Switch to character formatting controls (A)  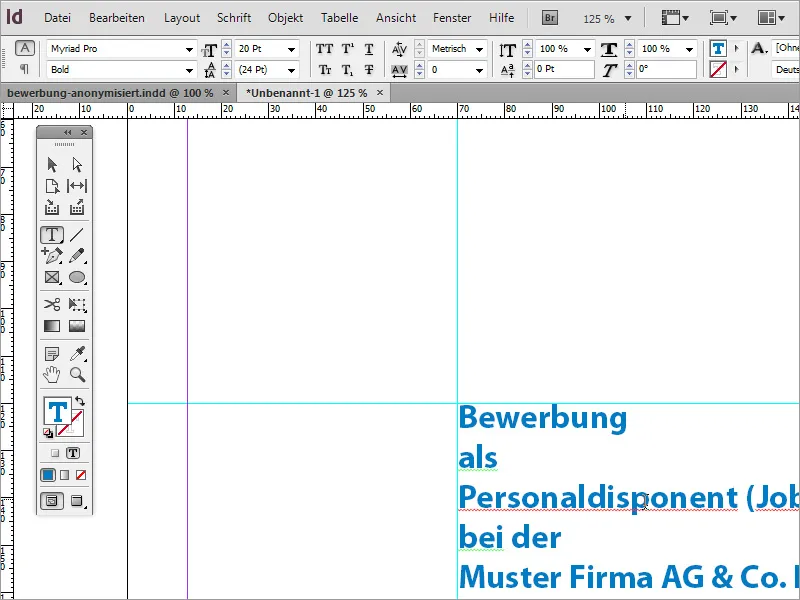coord(24,48)
